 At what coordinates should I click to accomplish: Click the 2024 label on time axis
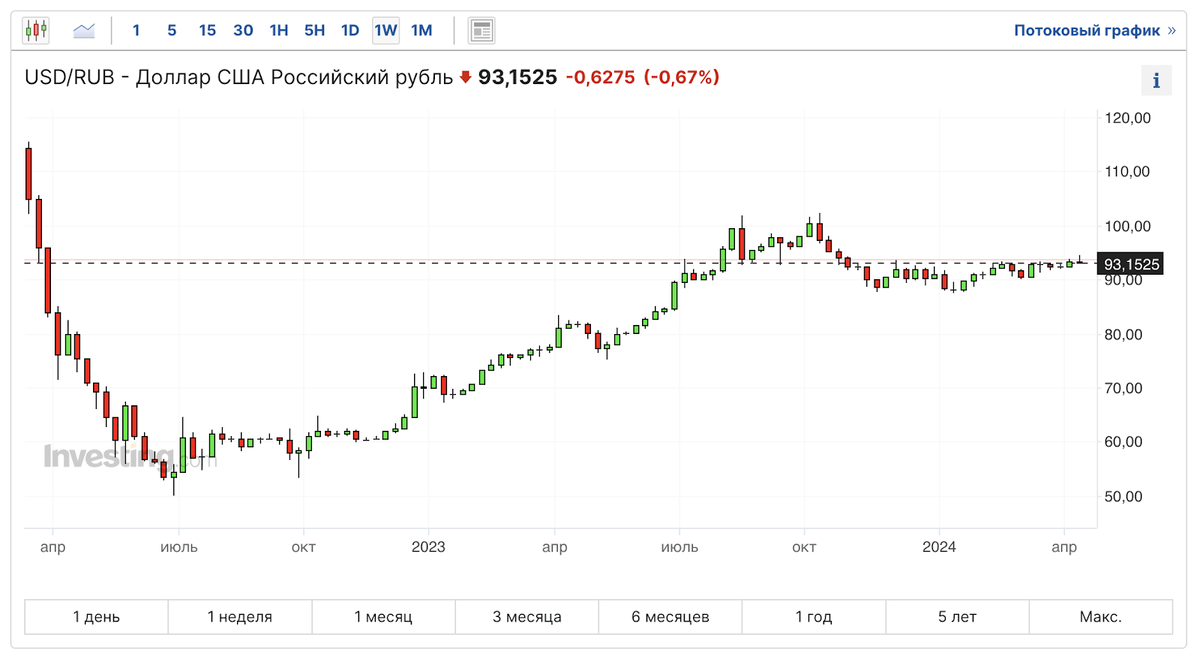coord(939,547)
